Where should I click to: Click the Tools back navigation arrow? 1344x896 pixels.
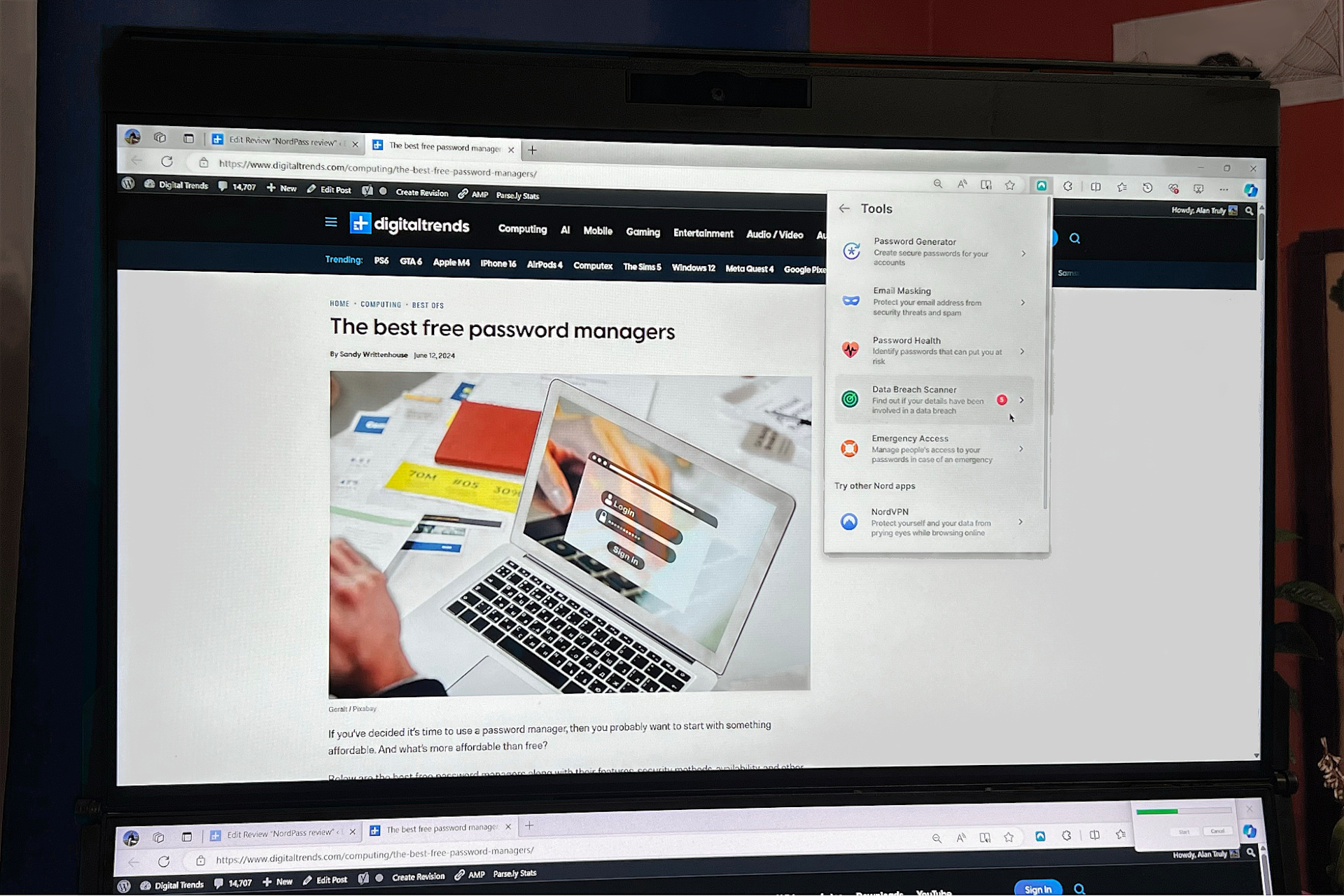click(x=846, y=208)
